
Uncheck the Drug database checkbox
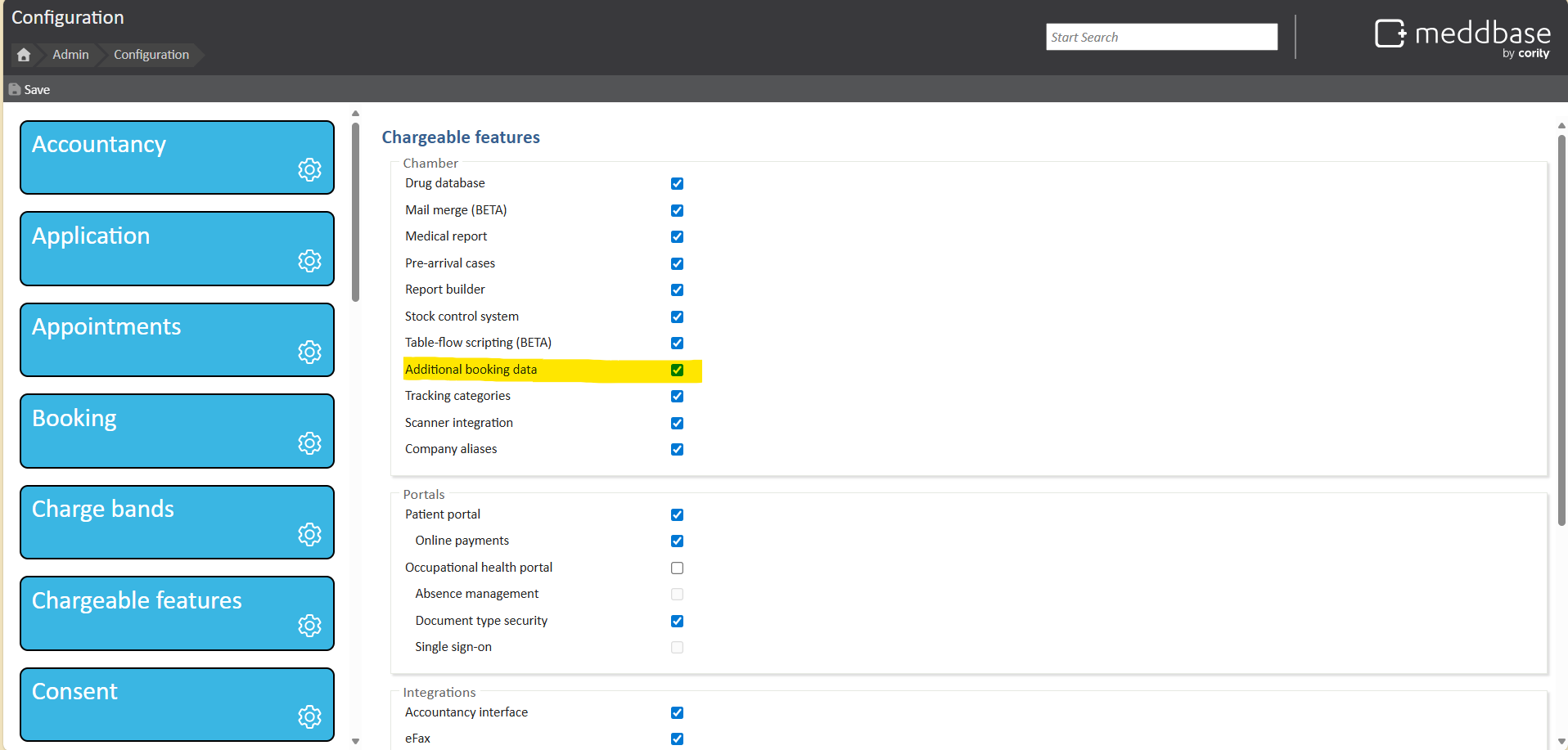point(677,183)
